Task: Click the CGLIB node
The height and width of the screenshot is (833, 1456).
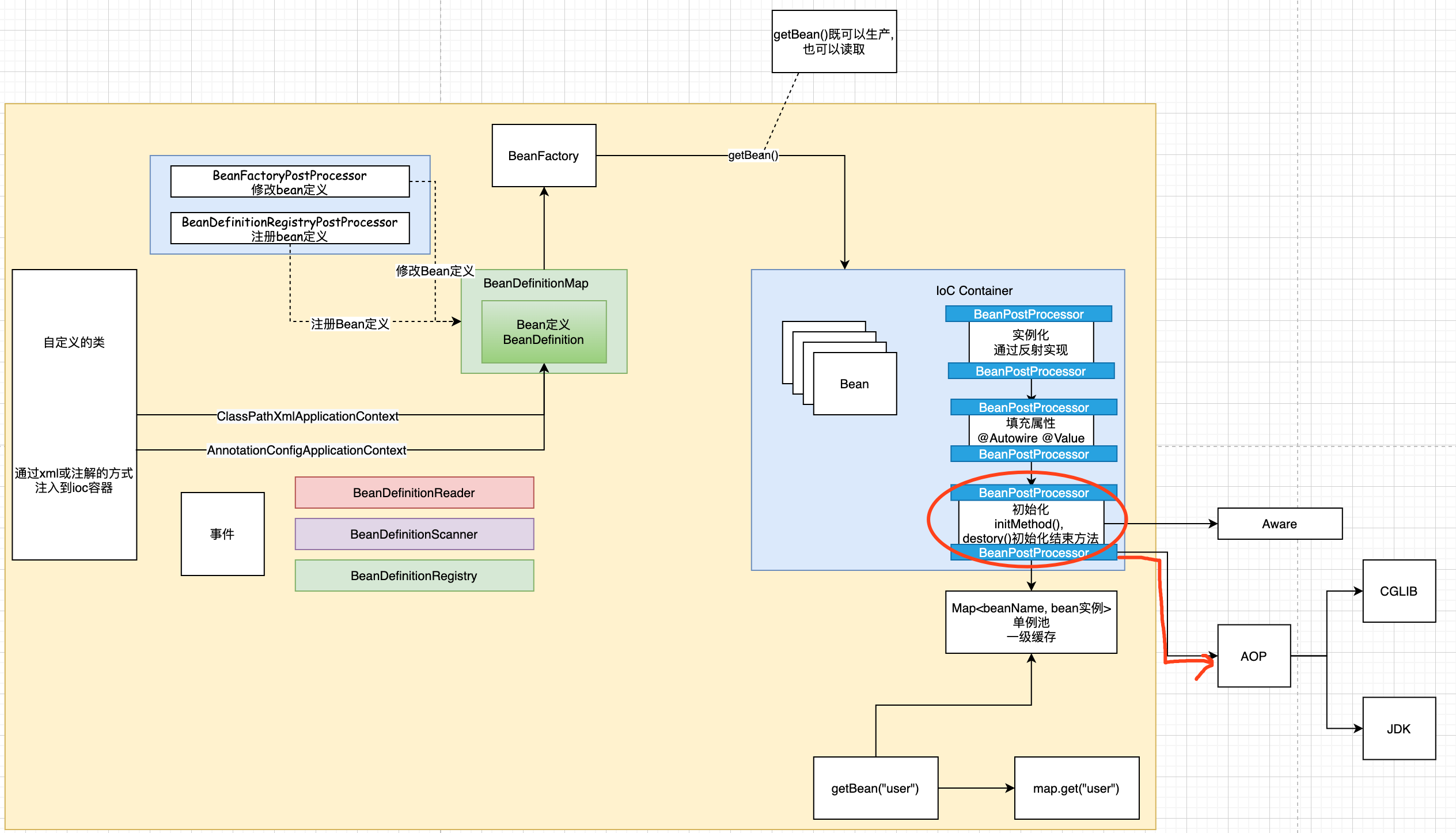Action: point(1398,592)
